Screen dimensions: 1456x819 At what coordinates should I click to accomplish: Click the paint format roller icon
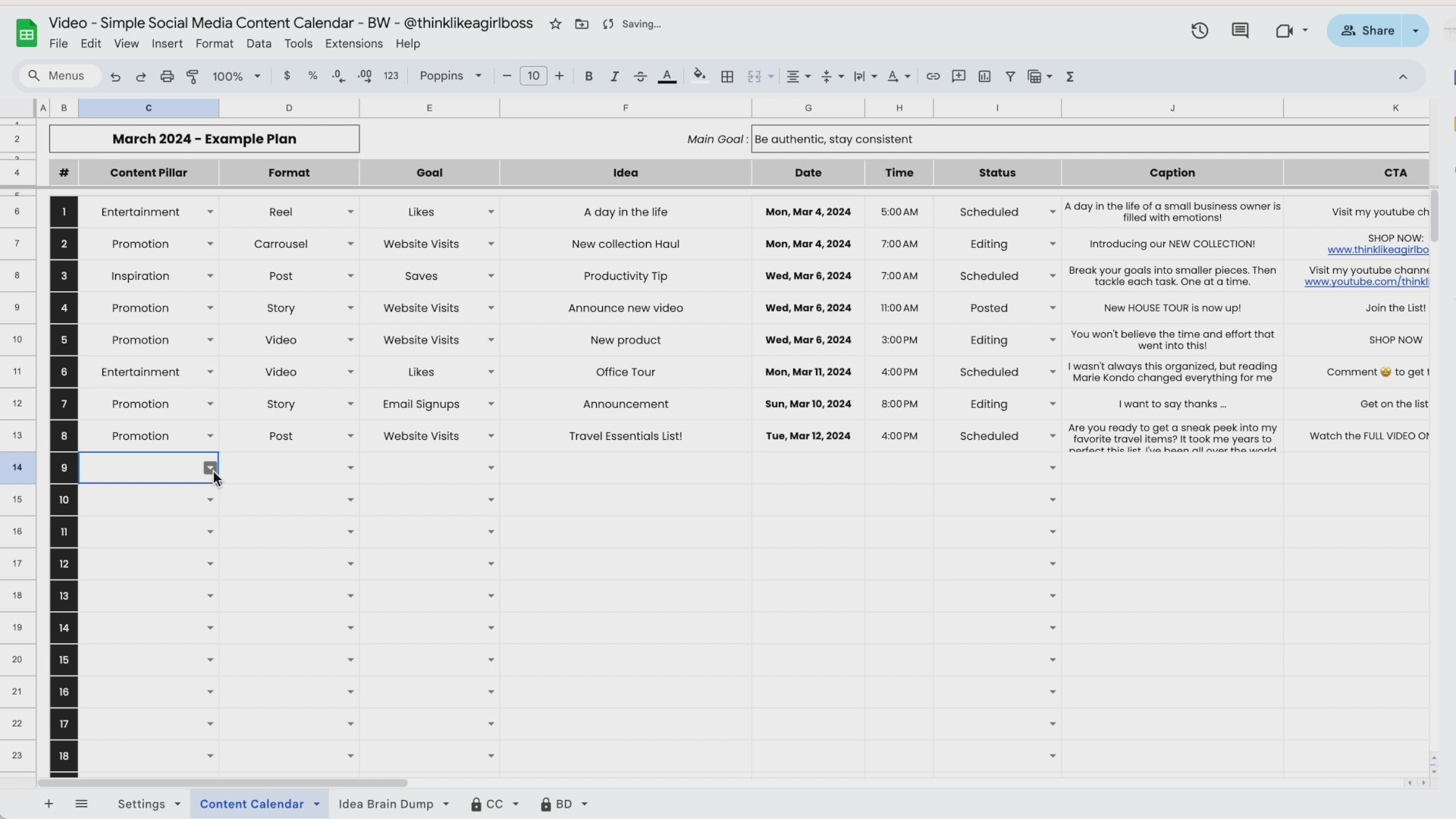(193, 77)
